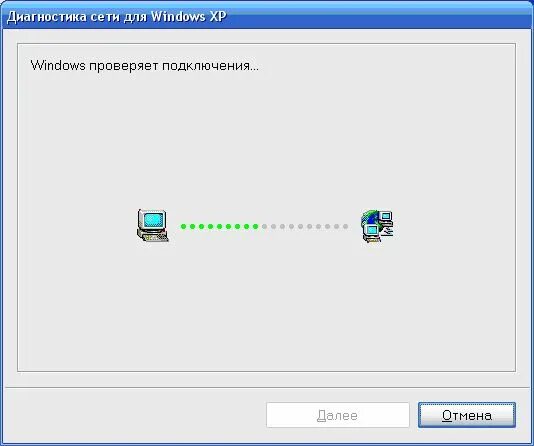The width and height of the screenshot is (534, 446).
Task: Click the cyan monitor screen of the local computer icon
Action: click(x=154, y=220)
